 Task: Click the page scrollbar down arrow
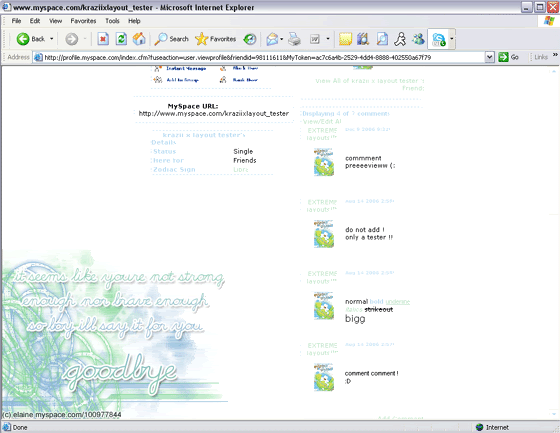pos(554,414)
